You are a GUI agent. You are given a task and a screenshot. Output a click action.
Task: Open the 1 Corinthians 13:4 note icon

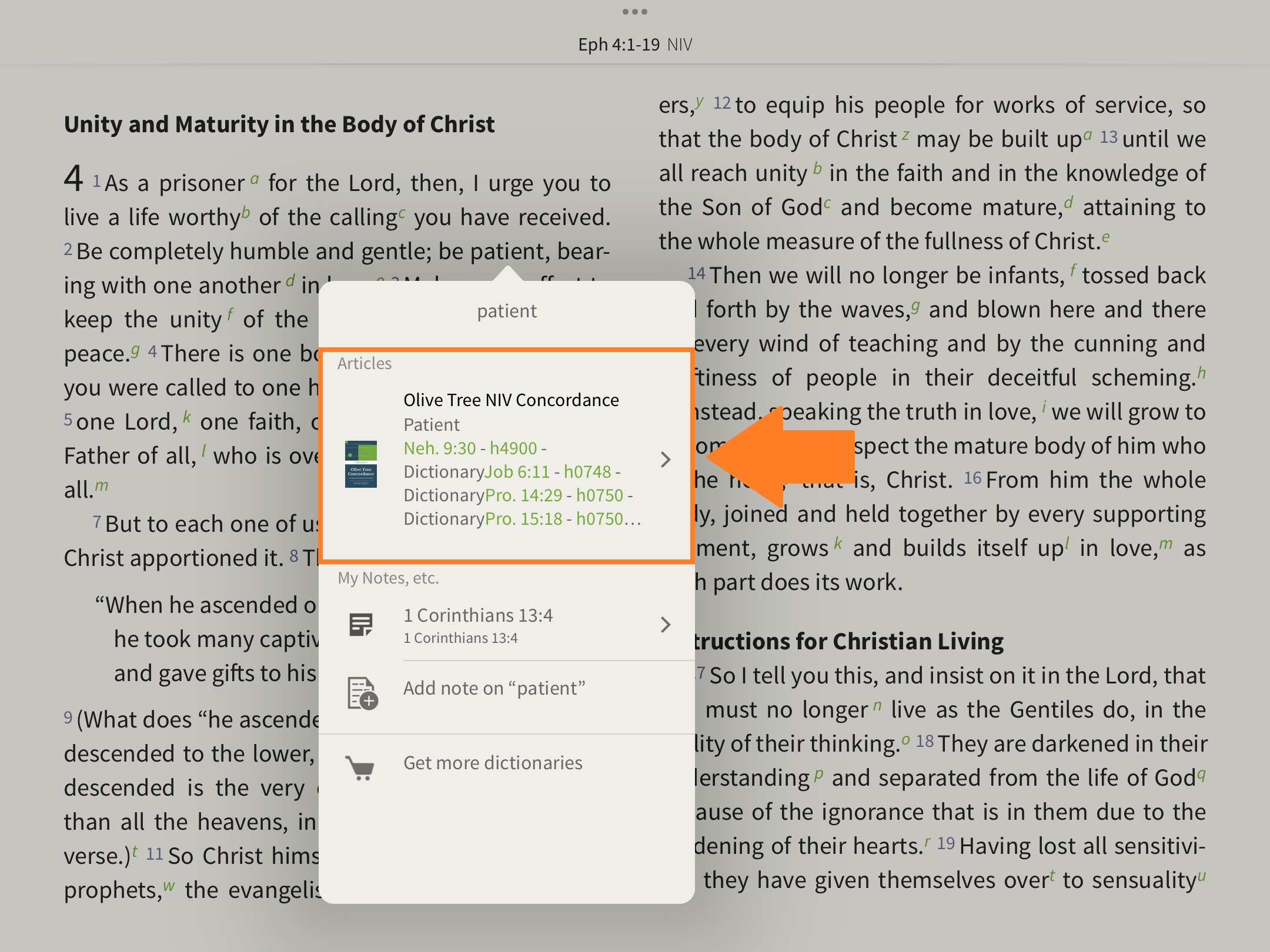click(360, 625)
